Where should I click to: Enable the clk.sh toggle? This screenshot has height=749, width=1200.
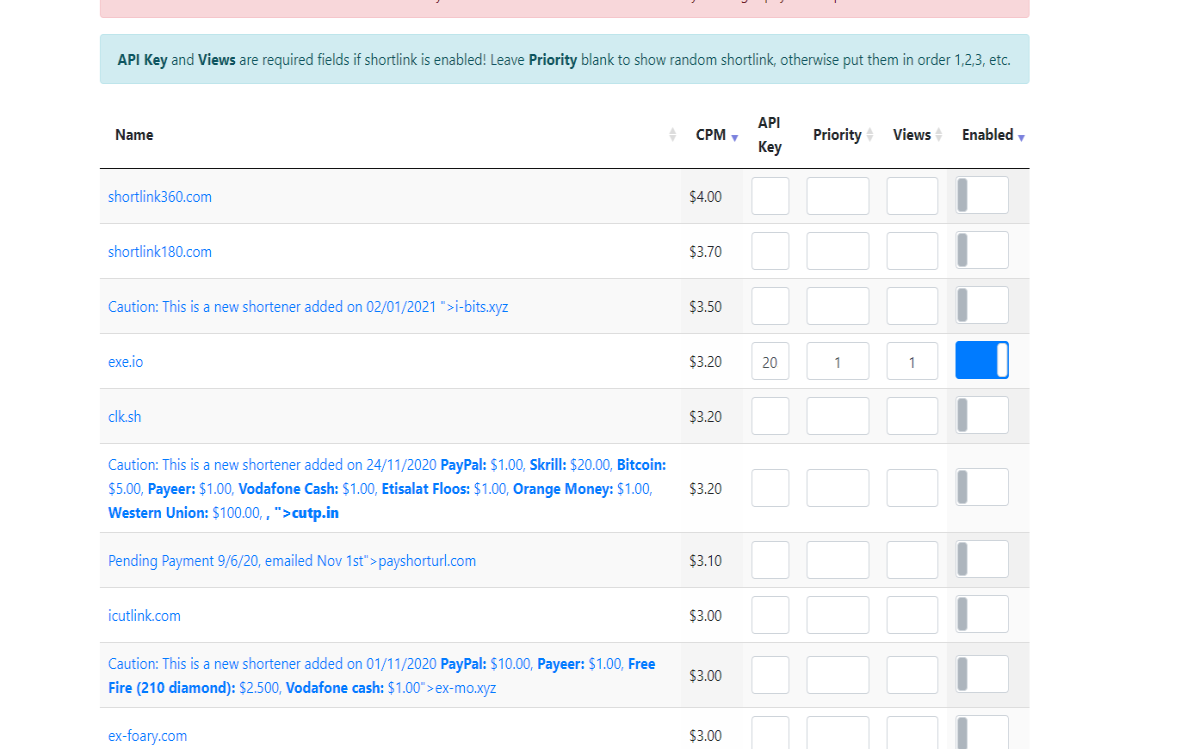(x=982, y=415)
